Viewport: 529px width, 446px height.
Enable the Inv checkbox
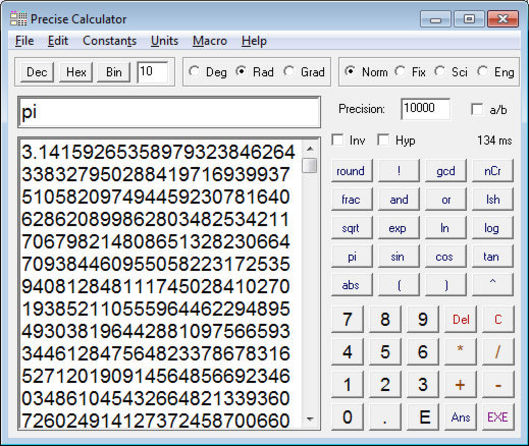338,140
